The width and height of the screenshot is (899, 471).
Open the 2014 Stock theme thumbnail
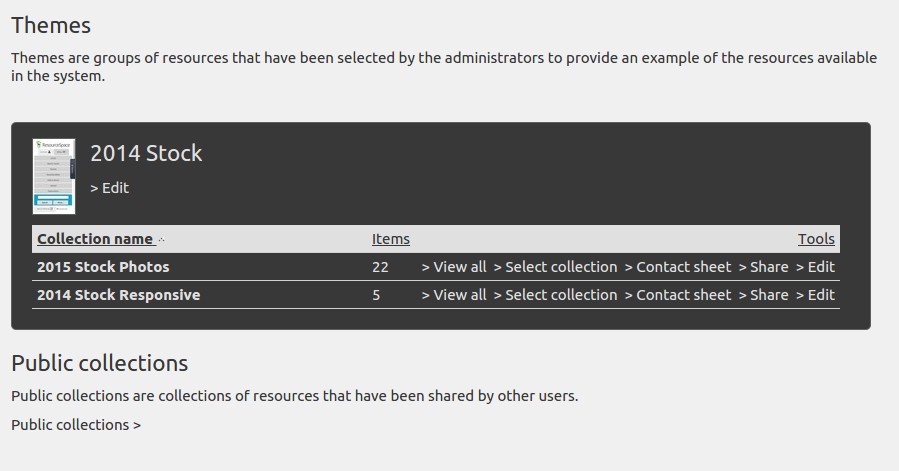point(54,176)
